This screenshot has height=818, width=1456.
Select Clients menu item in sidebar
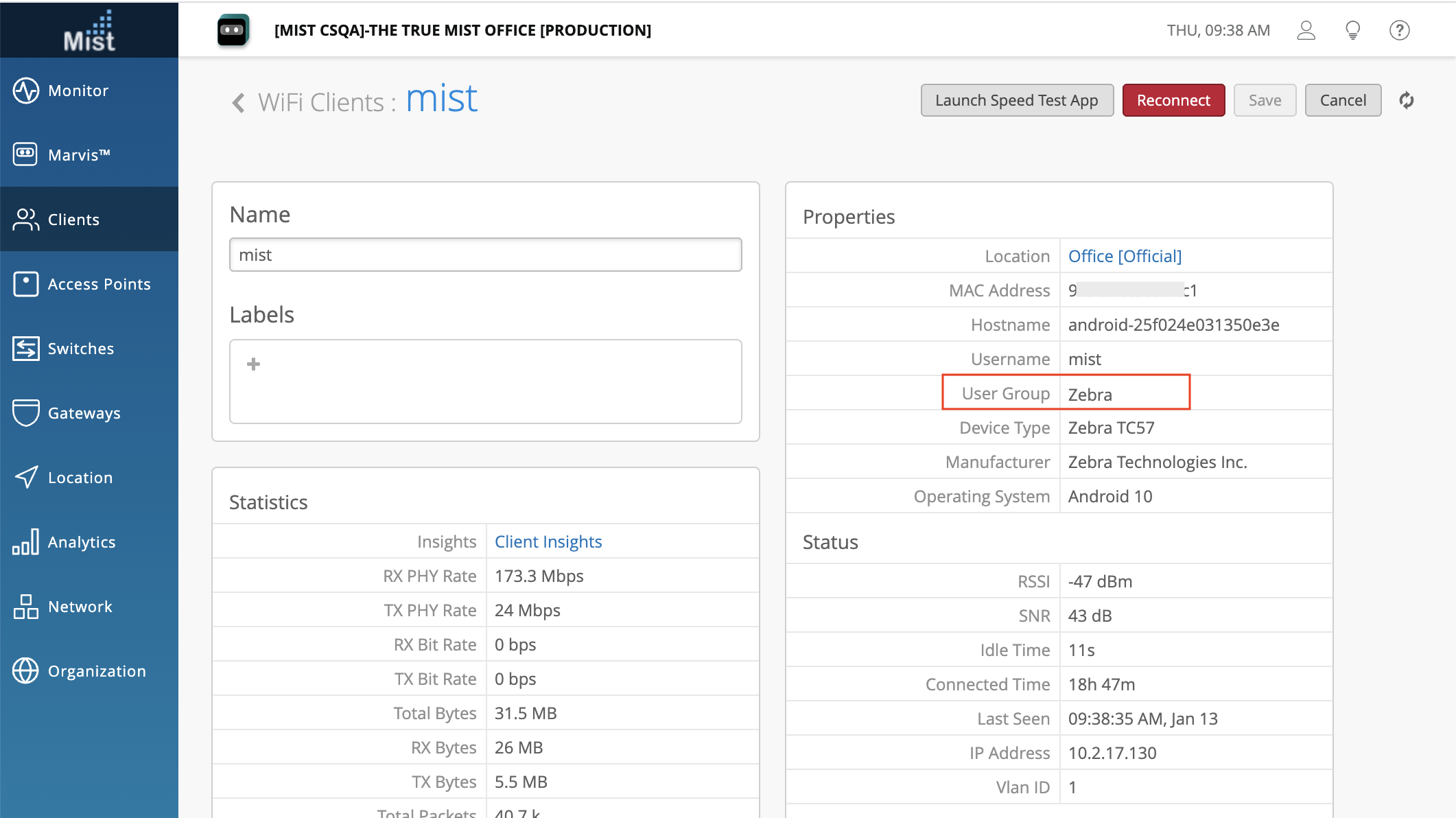(x=74, y=220)
